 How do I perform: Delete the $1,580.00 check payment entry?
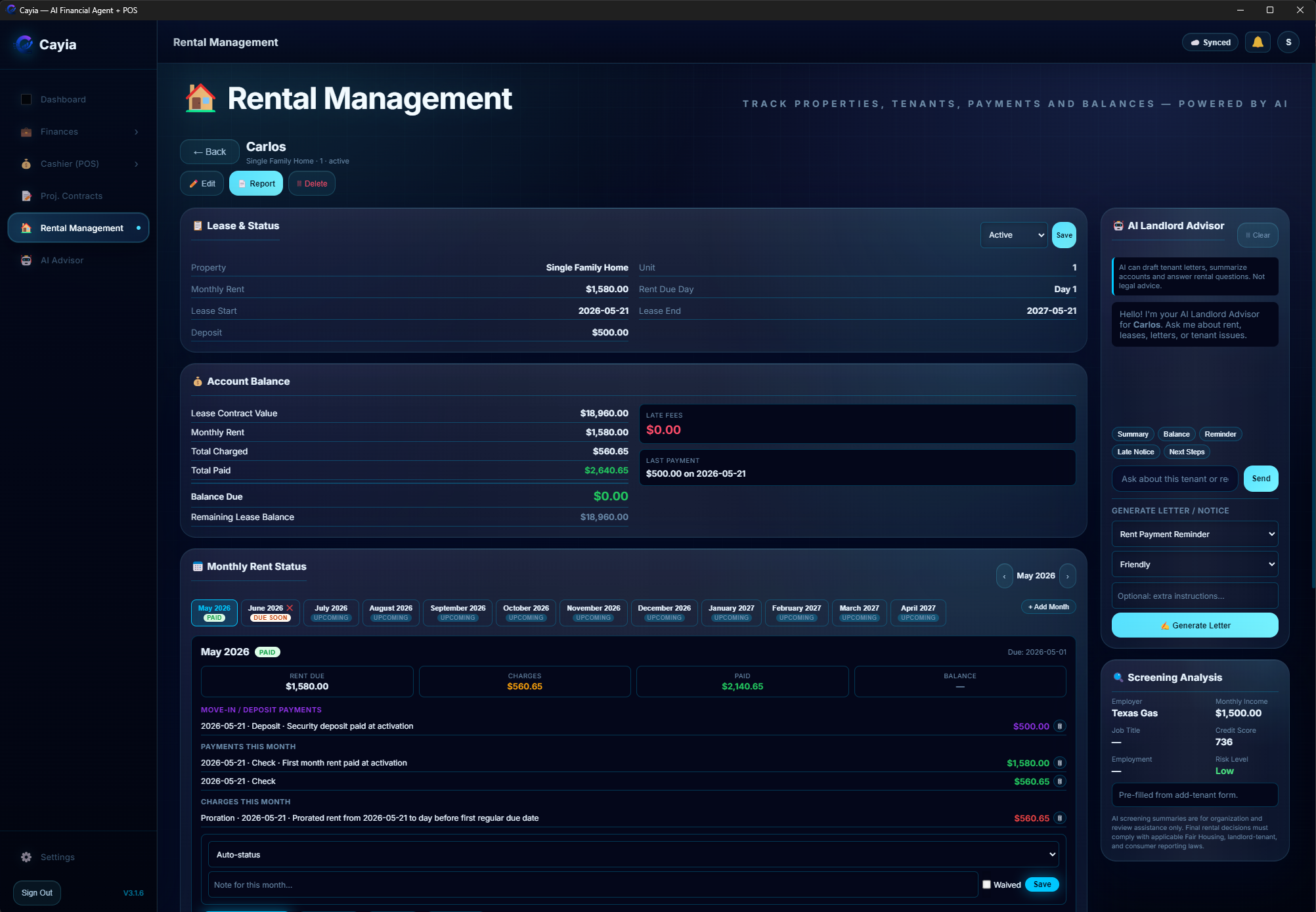1059,763
